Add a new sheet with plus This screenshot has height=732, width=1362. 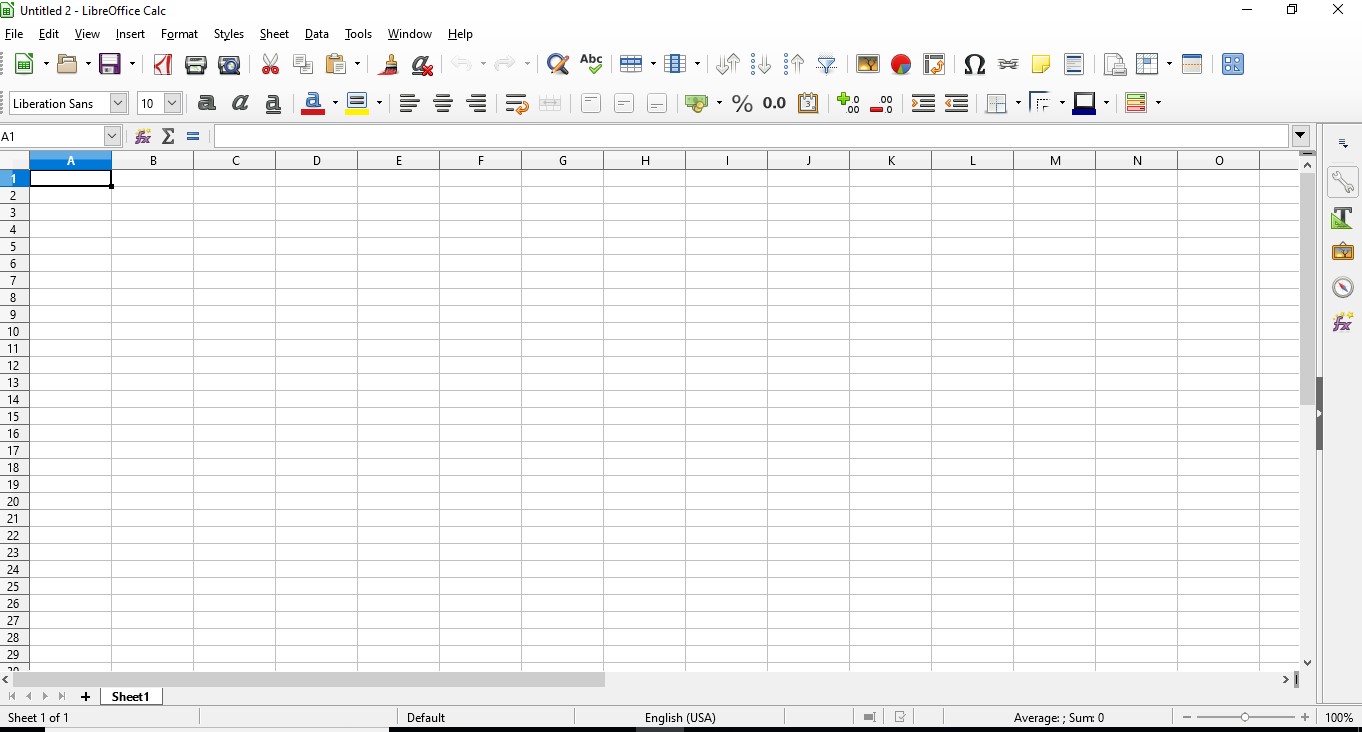(86, 697)
